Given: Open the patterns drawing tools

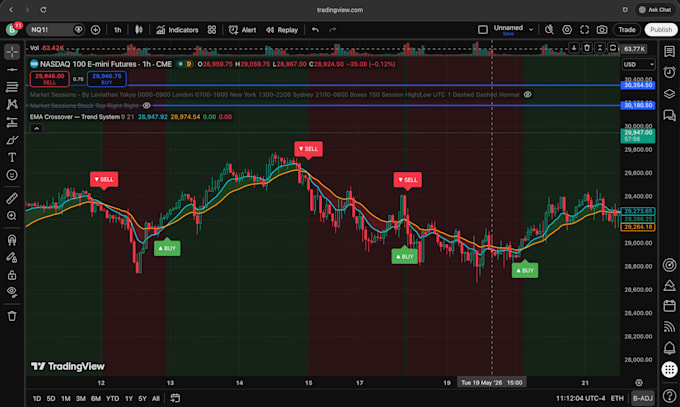Looking at the screenshot, I should pos(12,105).
